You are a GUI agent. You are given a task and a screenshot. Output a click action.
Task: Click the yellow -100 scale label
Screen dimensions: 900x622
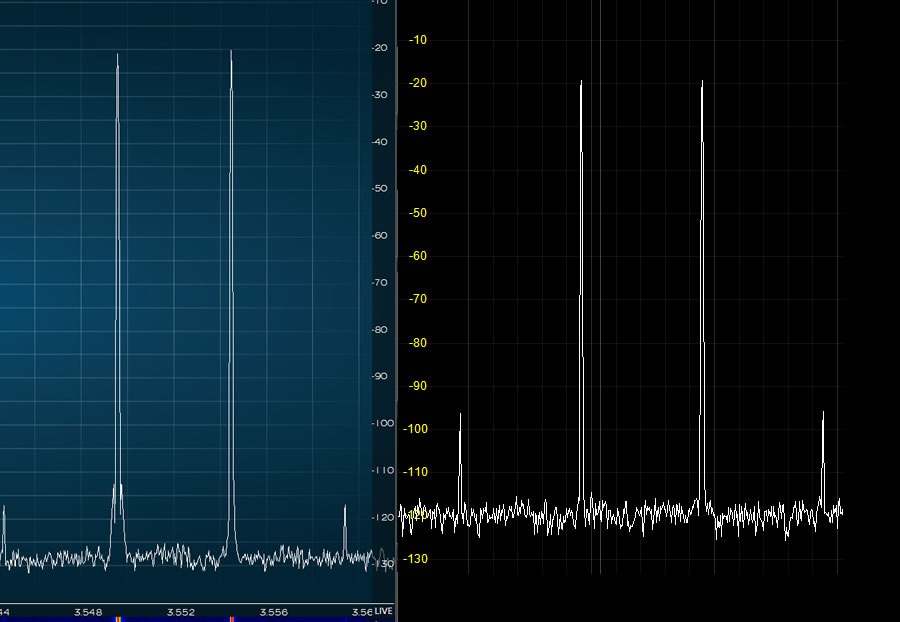click(416, 429)
